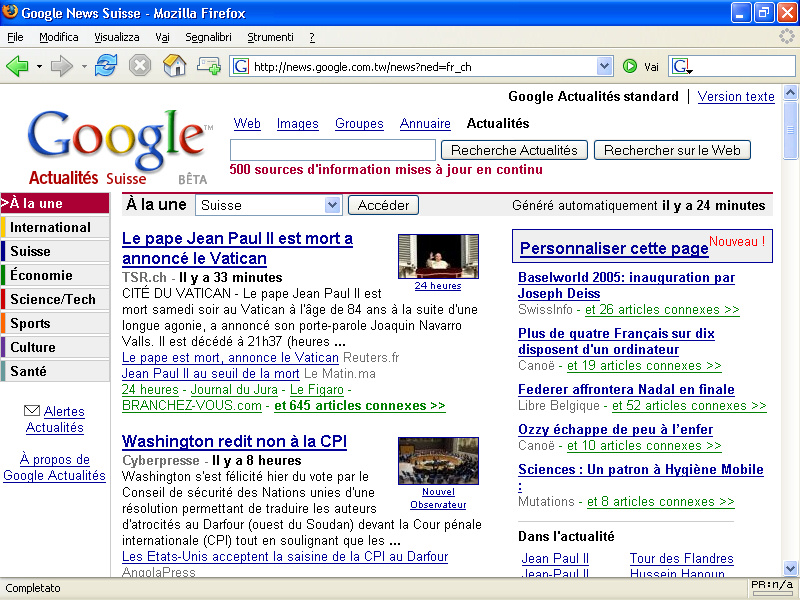Go back with the green Back arrow
Viewport: 800px width, 600px height.
[17, 66]
